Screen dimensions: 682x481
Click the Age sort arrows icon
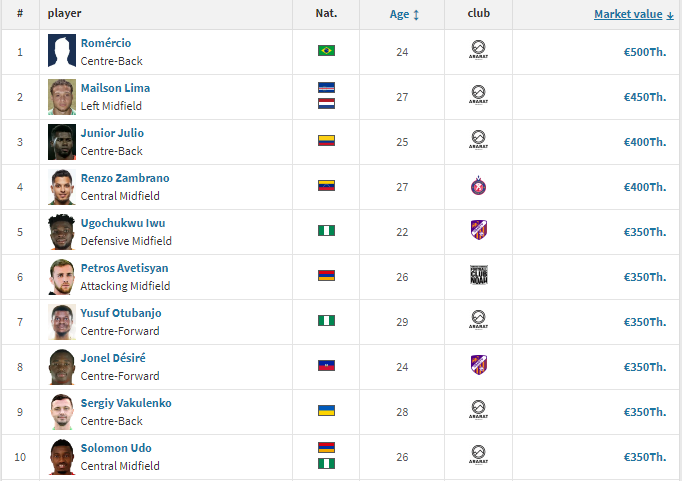[416, 15]
